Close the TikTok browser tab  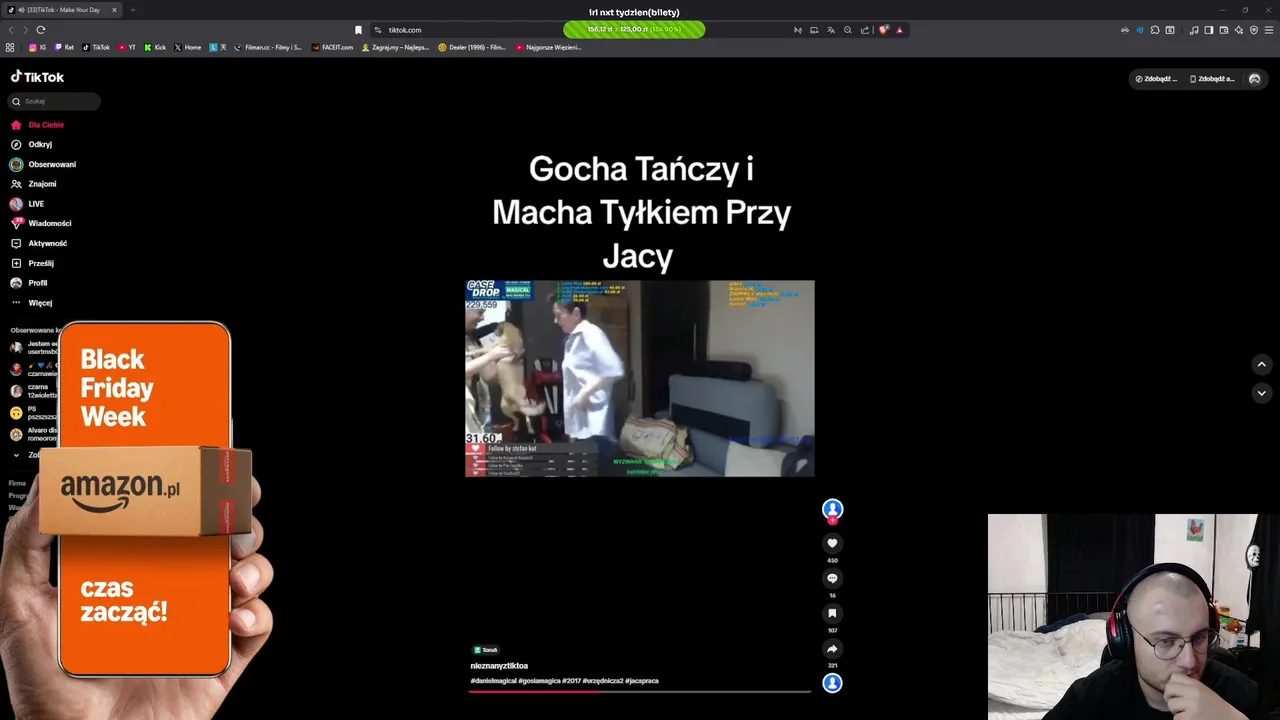point(114,10)
